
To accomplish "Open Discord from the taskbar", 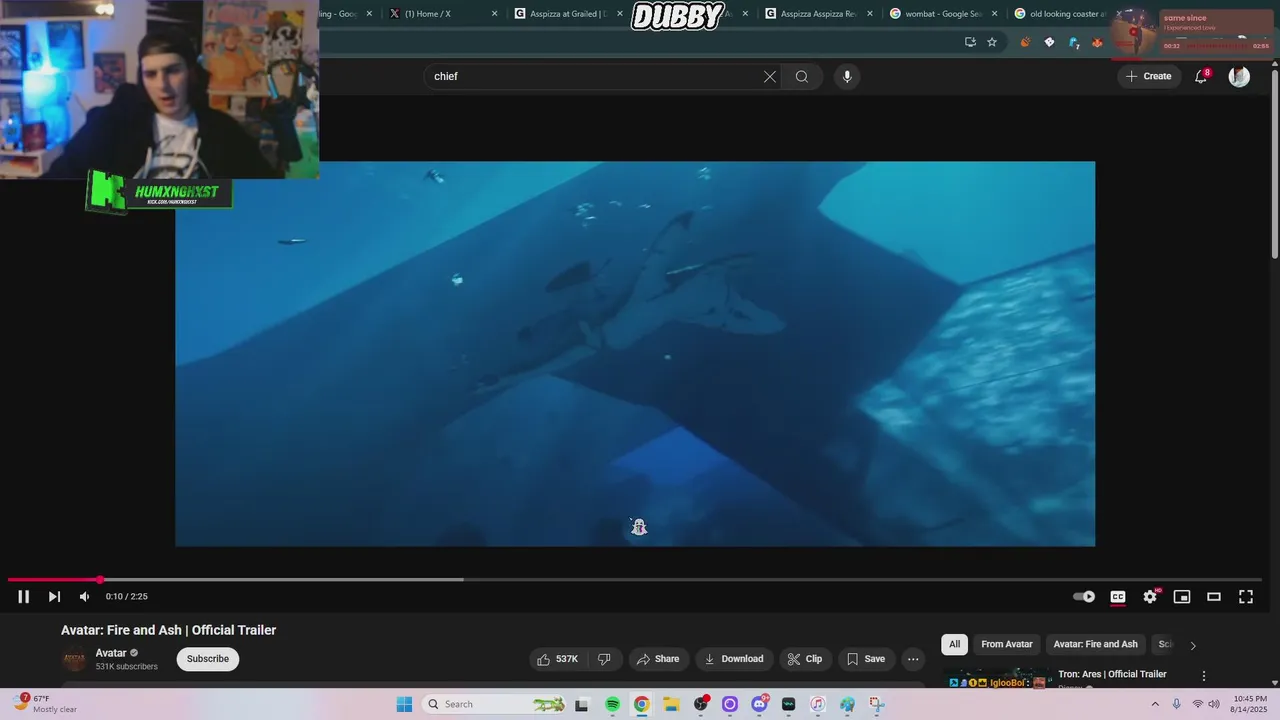I will click(759, 704).
